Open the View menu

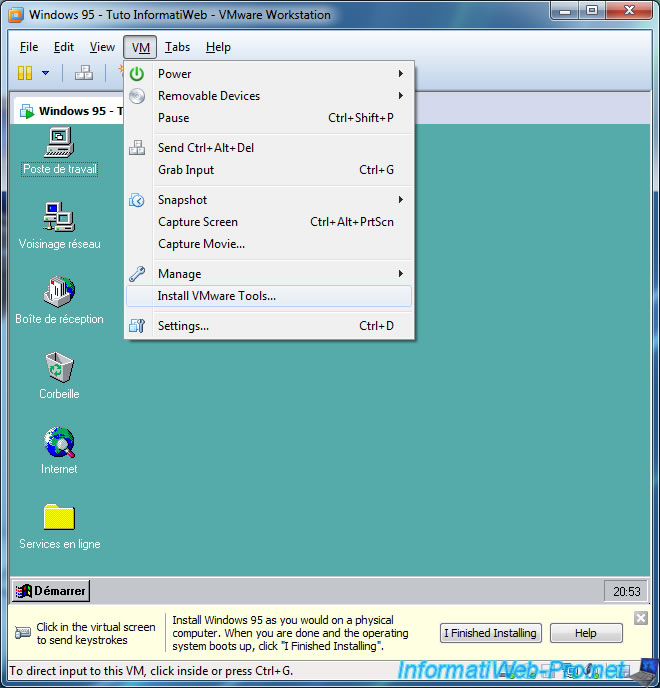tap(102, 47)
